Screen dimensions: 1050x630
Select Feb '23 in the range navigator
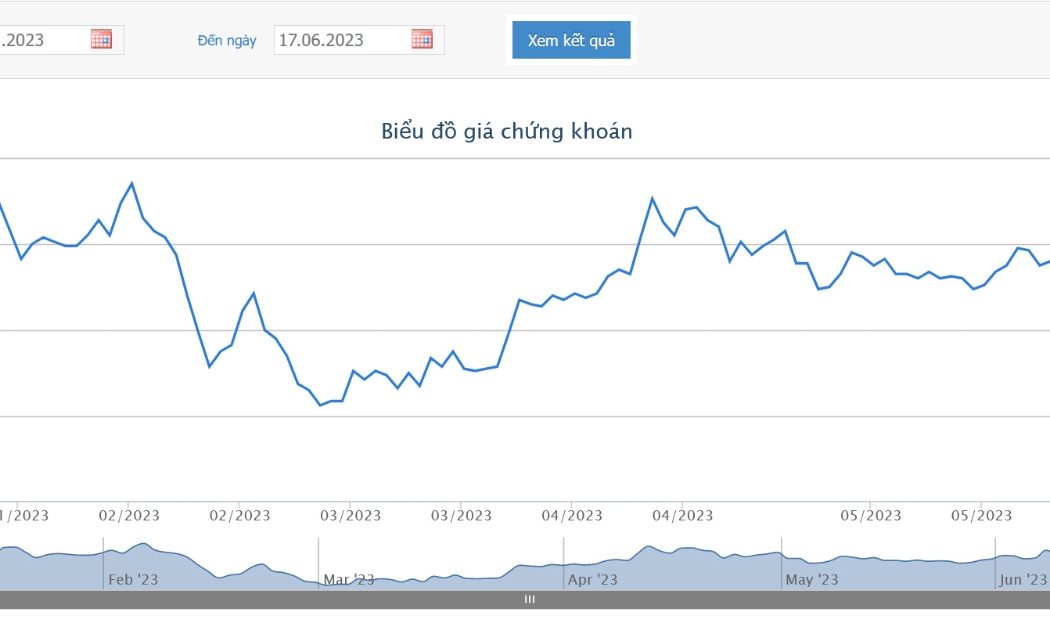tap(133, 580)
